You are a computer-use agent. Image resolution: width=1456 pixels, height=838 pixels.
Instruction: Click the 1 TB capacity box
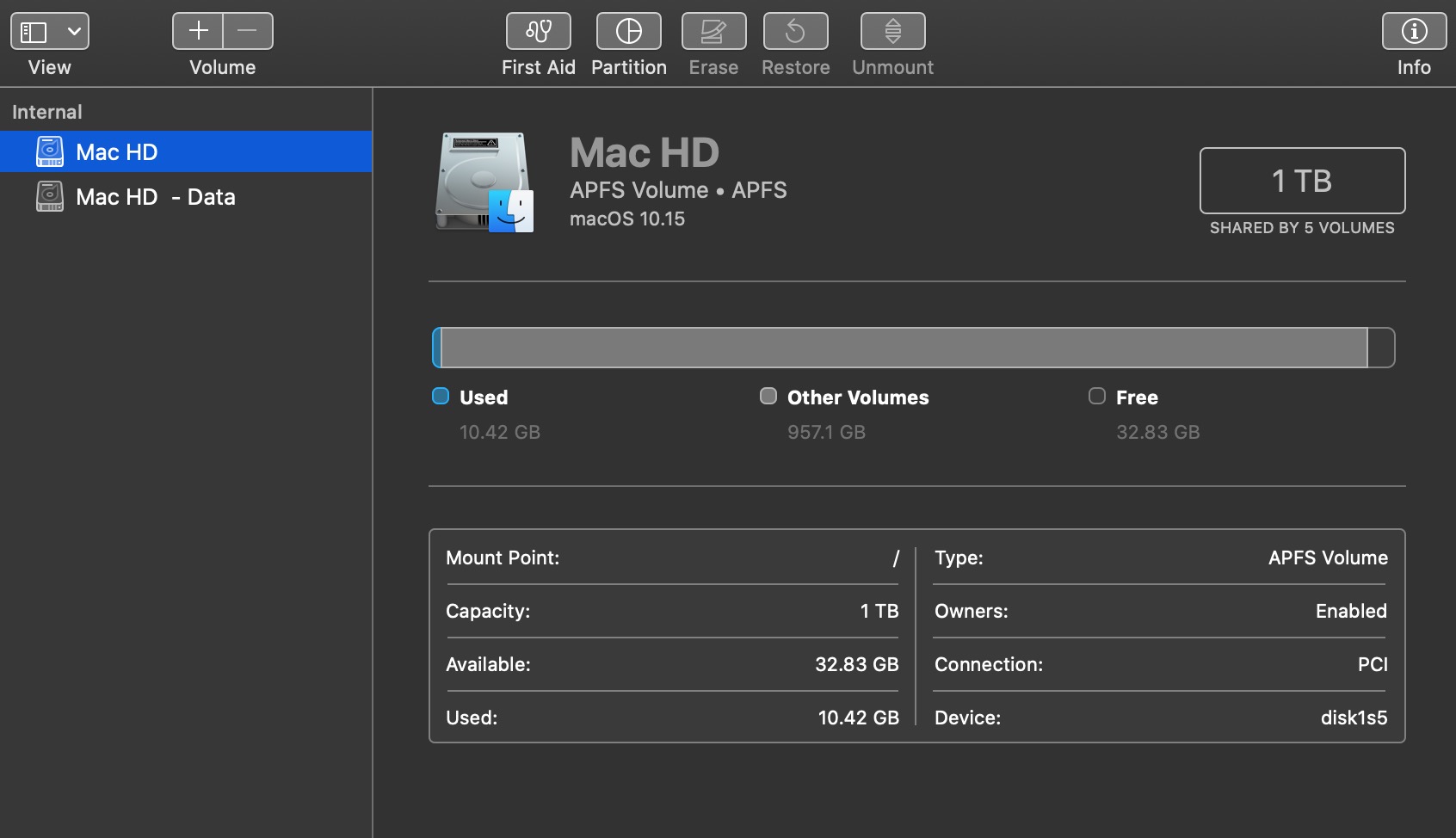[x=1301, y=181]
